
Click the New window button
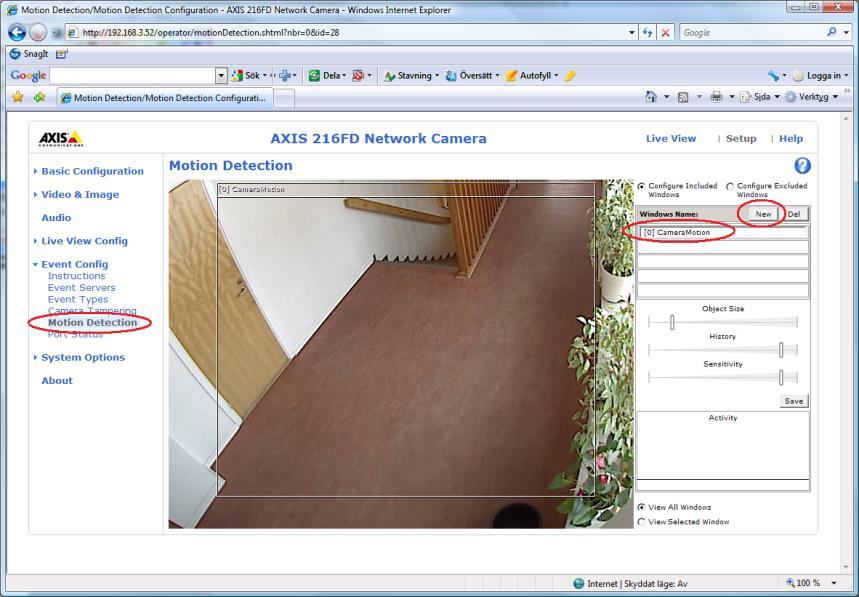763,214
